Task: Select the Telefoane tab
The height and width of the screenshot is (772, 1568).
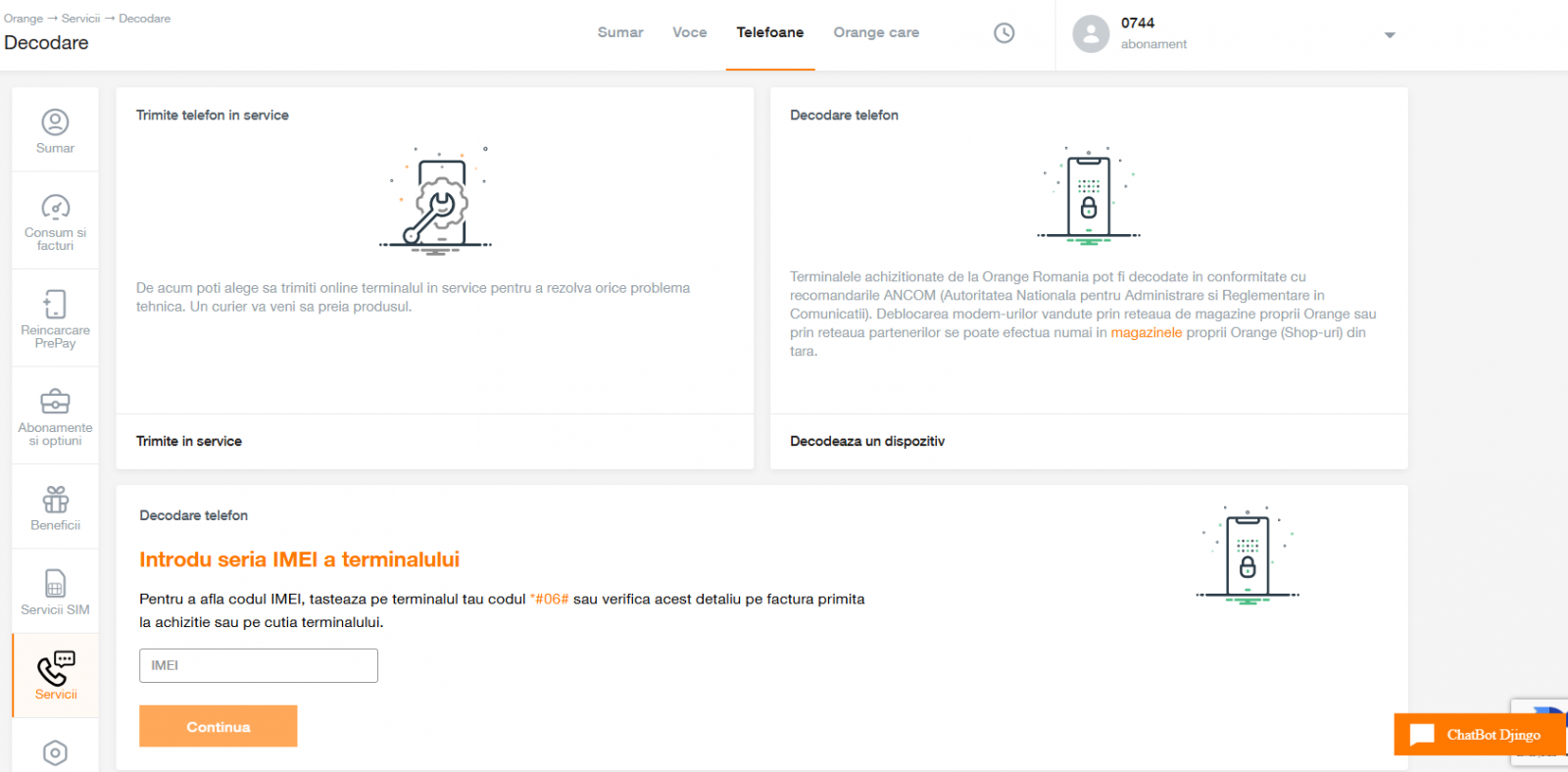Action: 769,32
